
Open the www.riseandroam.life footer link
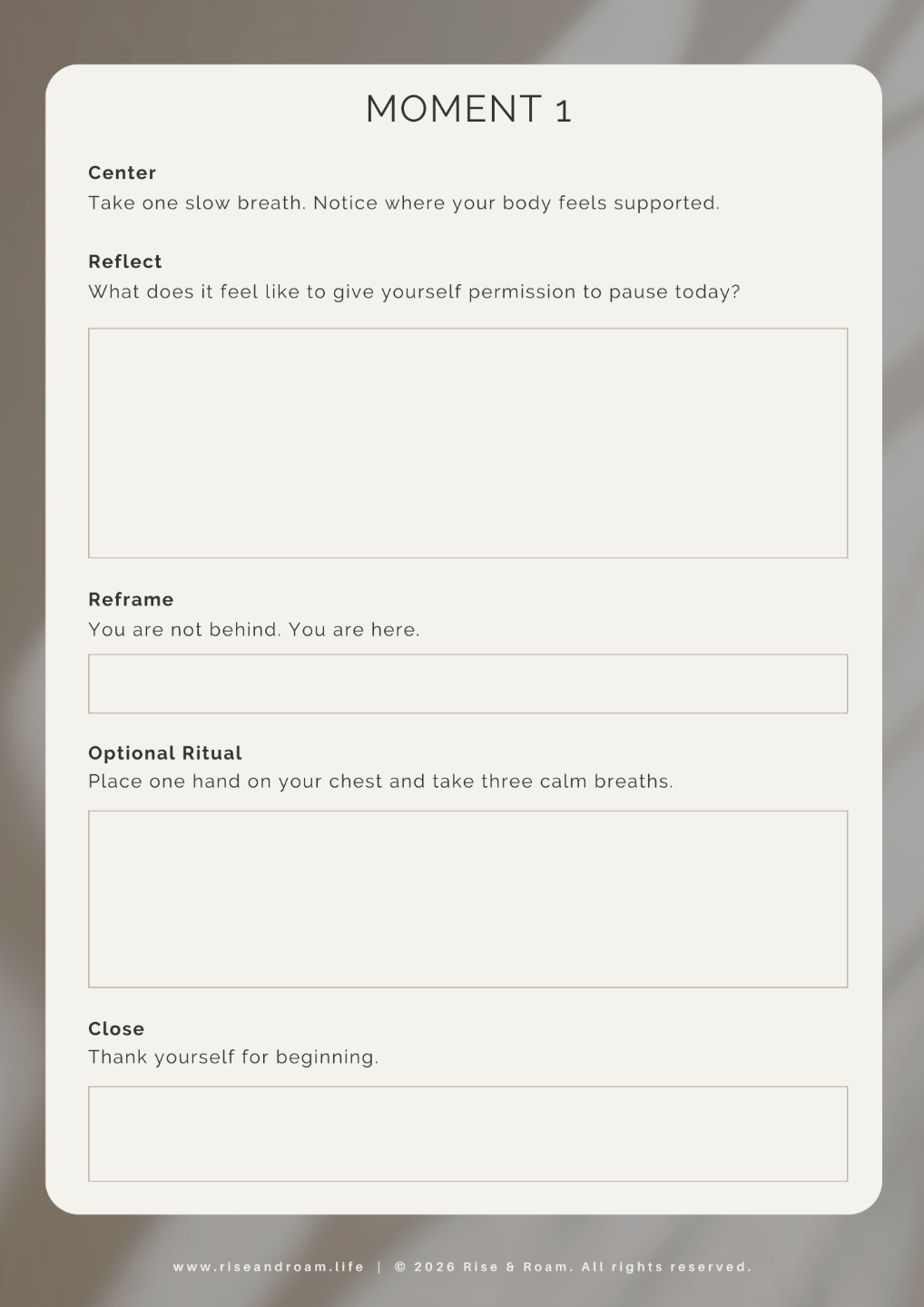coord(269,1267)
